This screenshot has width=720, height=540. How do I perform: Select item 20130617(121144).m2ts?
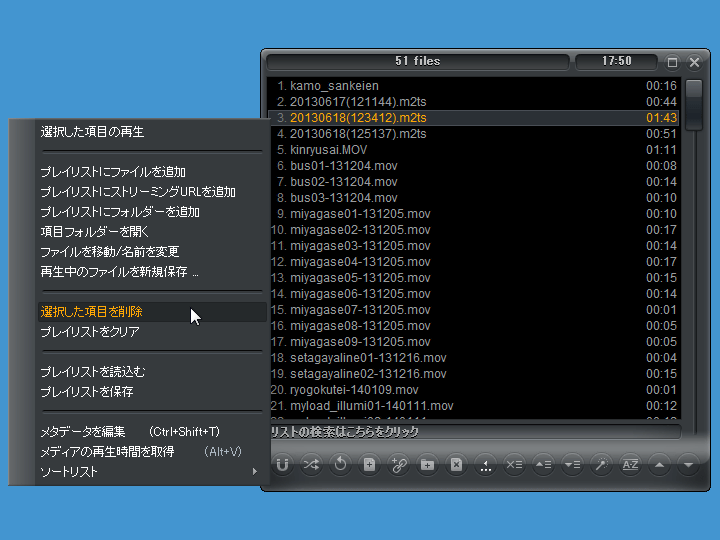tap(474, 102)
